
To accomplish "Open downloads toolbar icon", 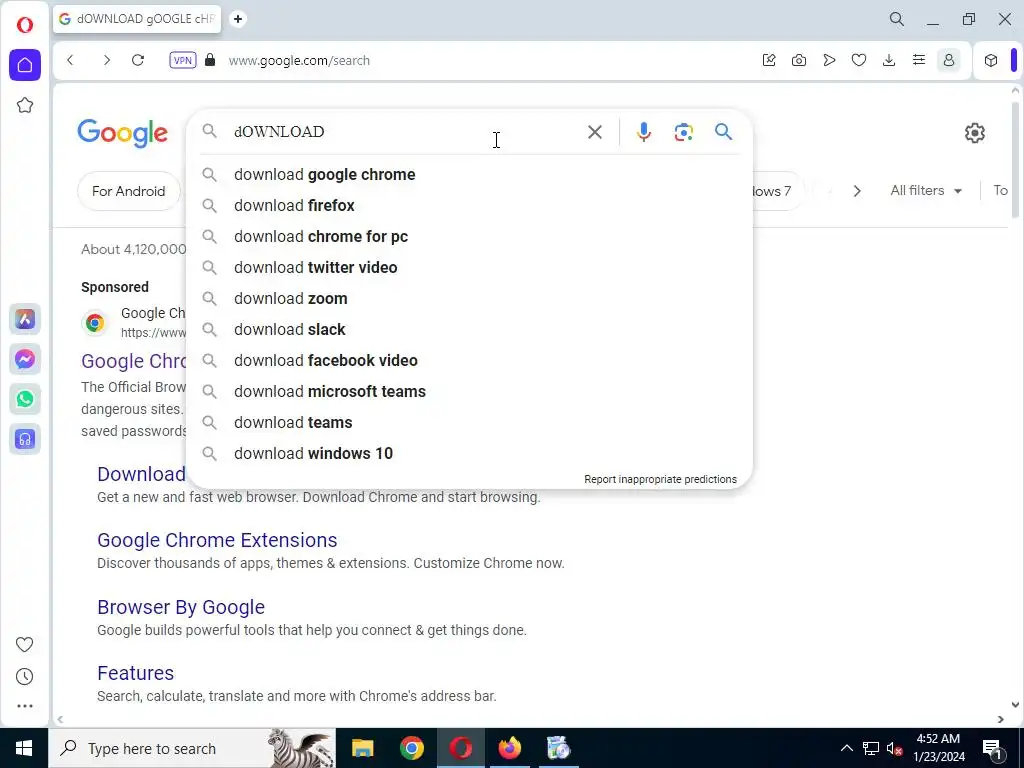I will click(889, 60).
